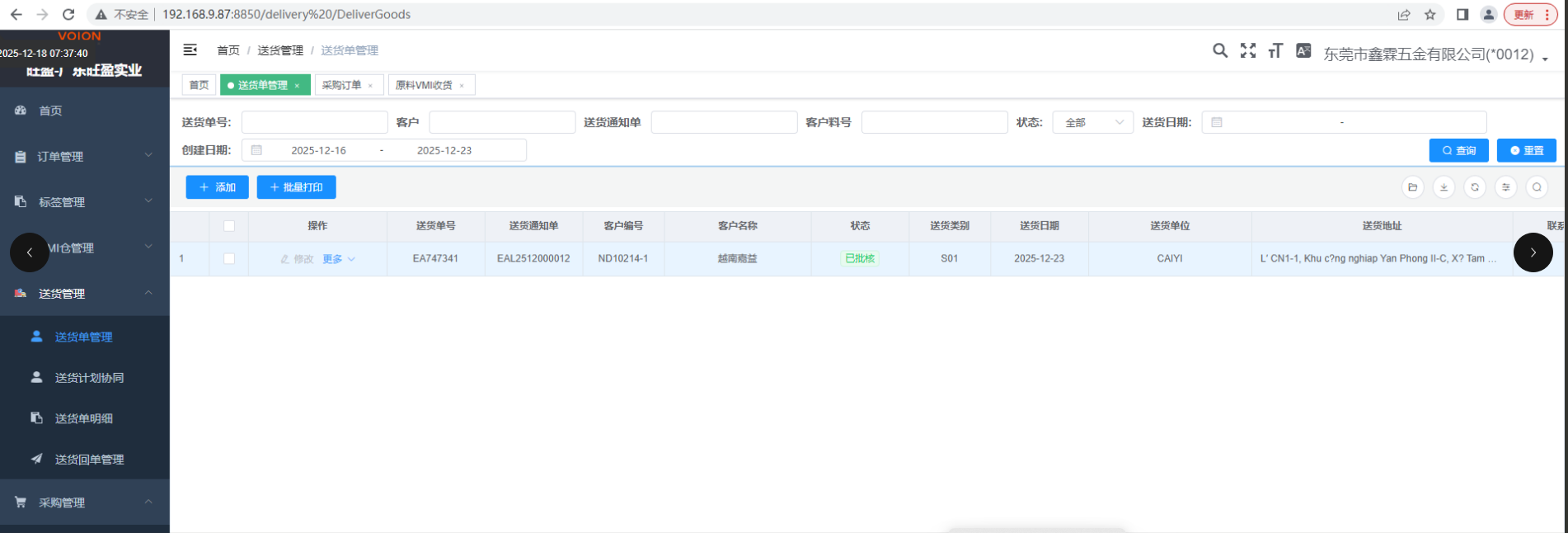Screen dimensions: 1568x533
Task: Click the 已批核 status tag
Action: pos(860,258)
